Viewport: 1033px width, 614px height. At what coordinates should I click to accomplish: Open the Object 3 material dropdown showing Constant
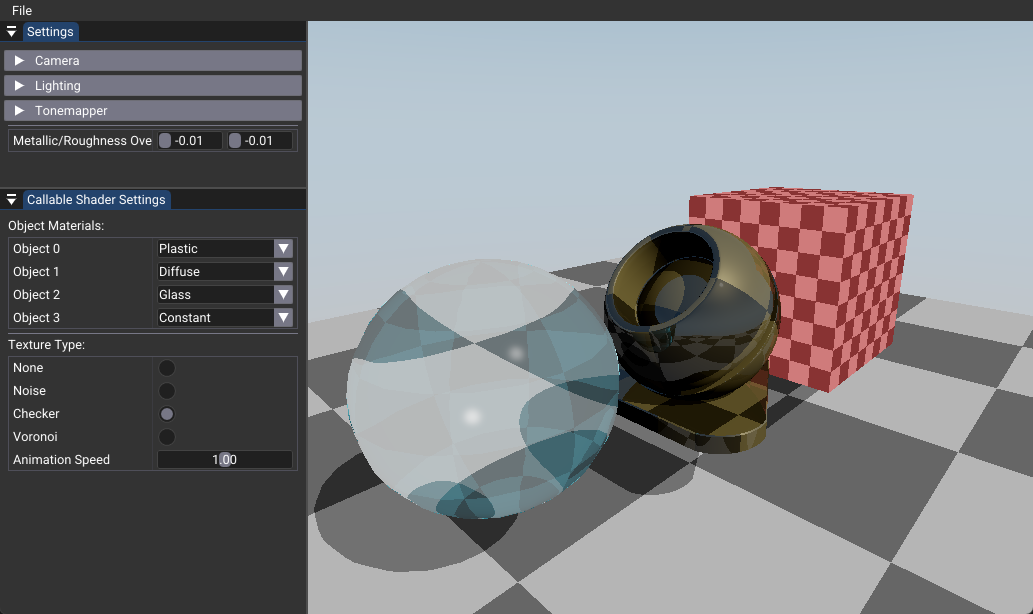pyautogui.click(x=225, y=318)
